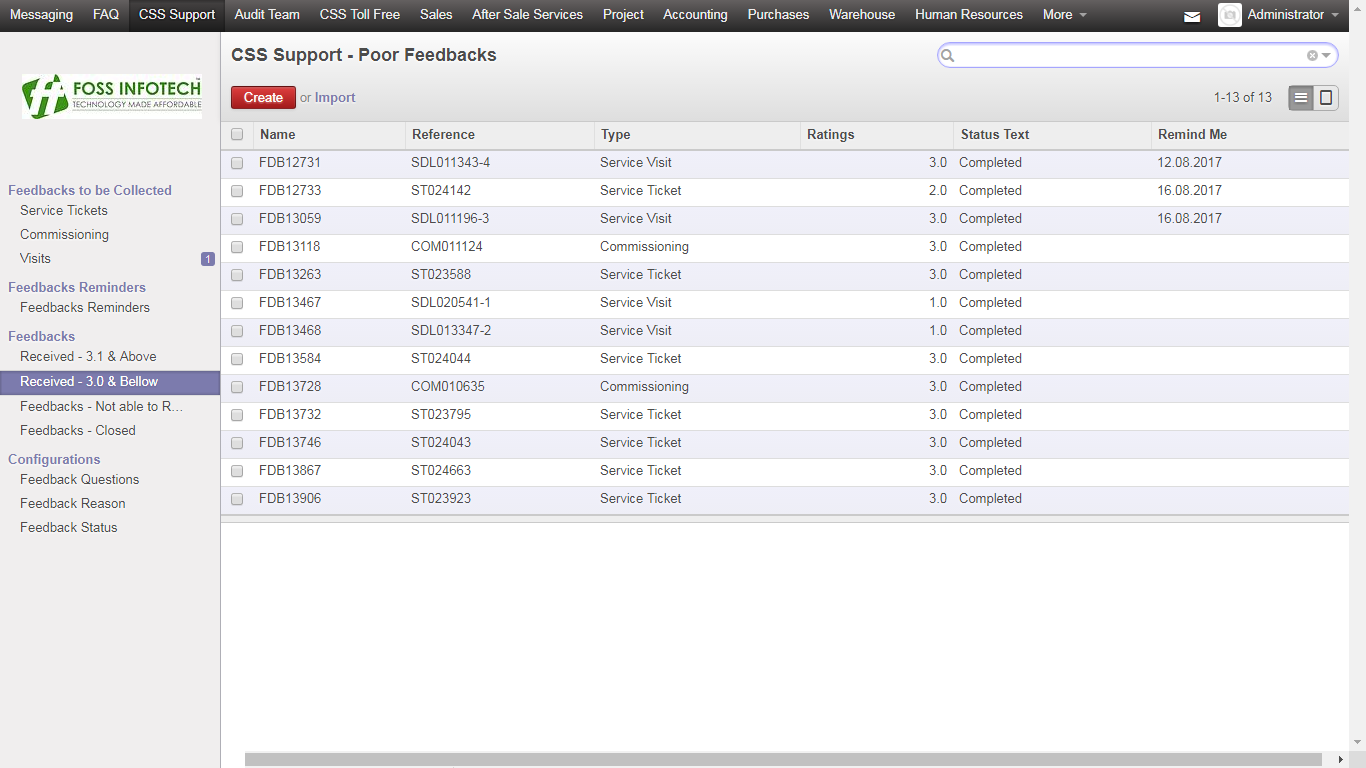Click the red Create button
The height and width of the screenshot is (768, 1366).
pyautogui.click(x=263, y=97)
